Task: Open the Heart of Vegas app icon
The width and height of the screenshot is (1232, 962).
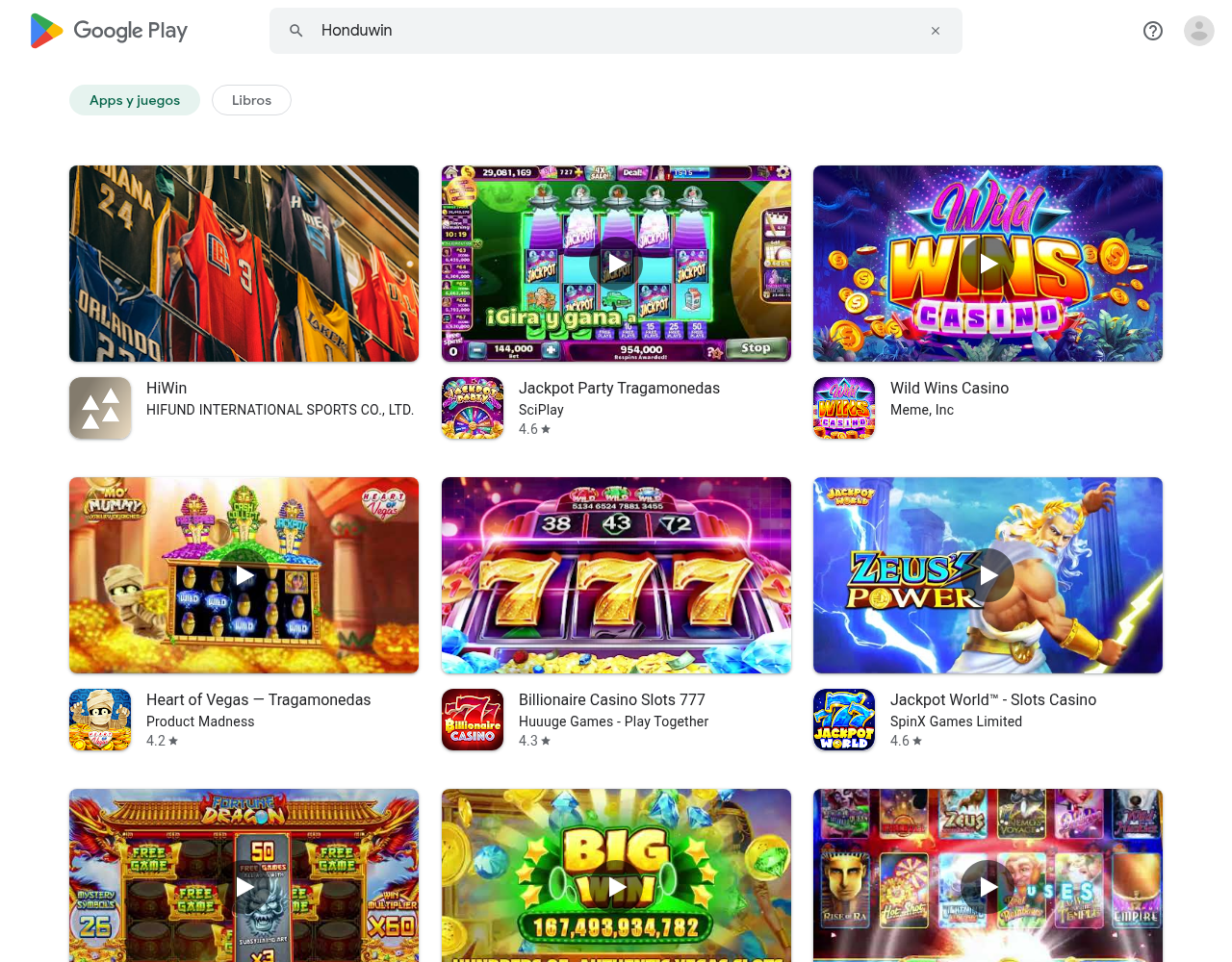Action: click(100, 720)
